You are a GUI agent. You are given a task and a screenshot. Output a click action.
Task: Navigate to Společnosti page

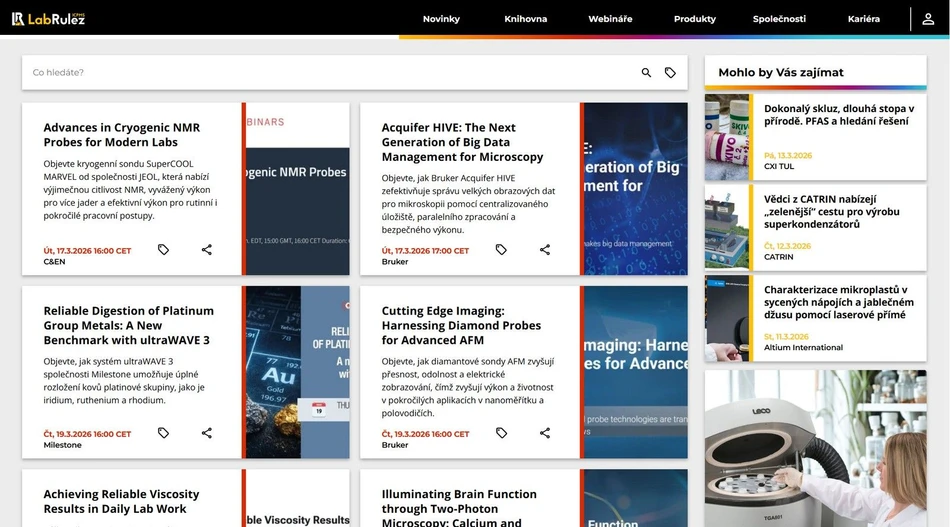click(779, 19)
